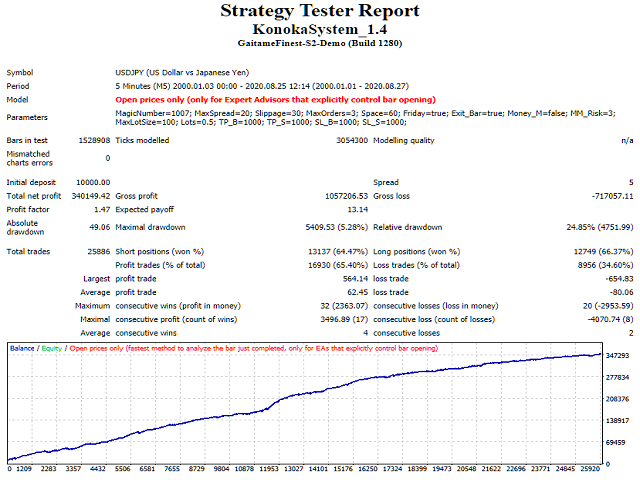Click average profit trade value '62.45'
Screen dimensions: 640x480
coord(358,292)
